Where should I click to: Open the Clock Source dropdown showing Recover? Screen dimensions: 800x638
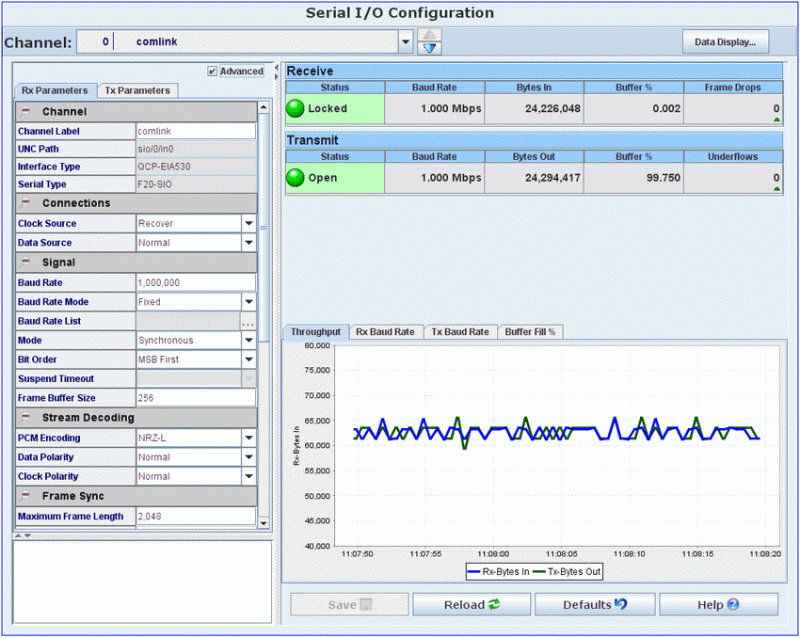(250, 223)
